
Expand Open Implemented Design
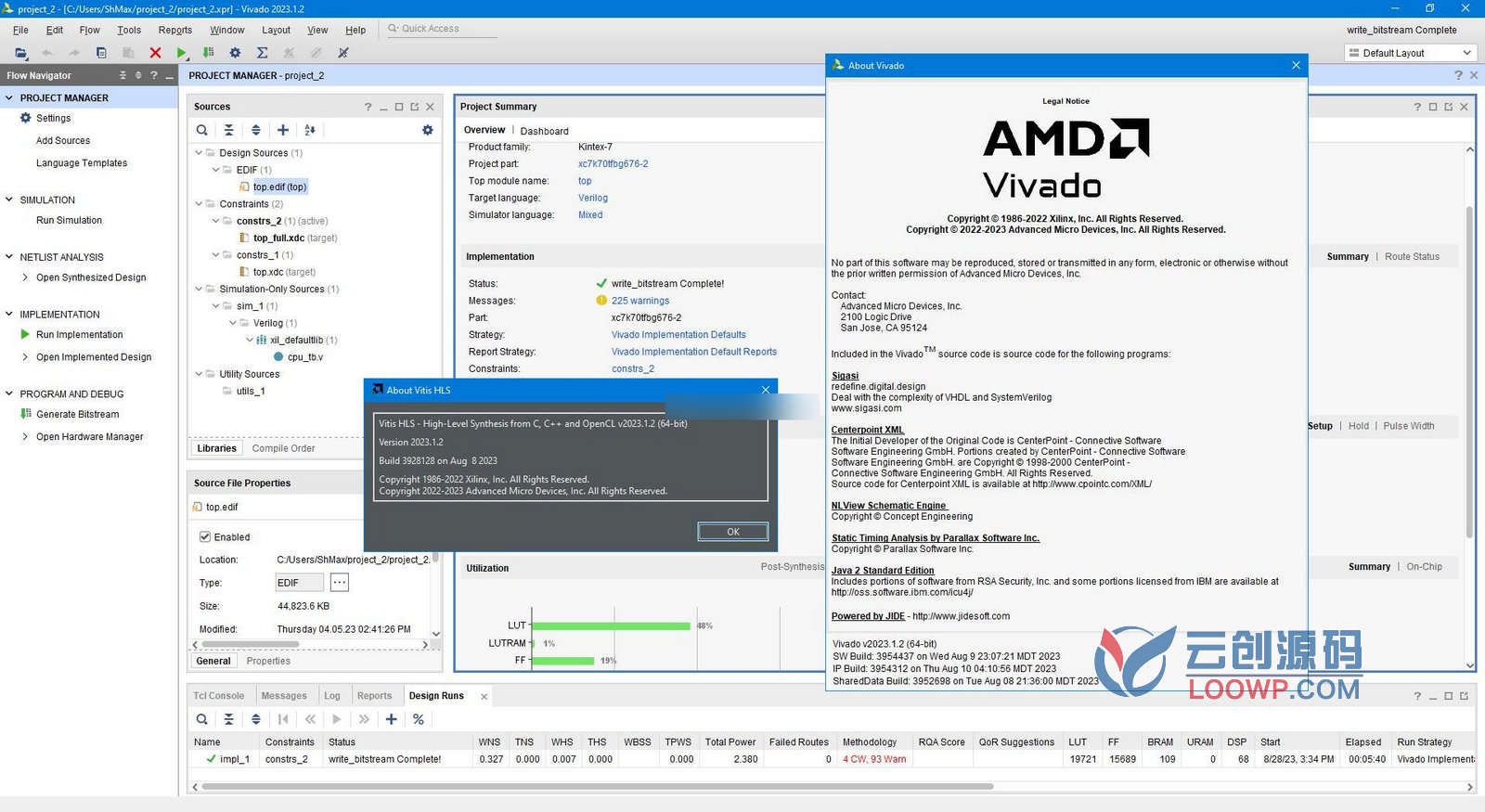25,357
